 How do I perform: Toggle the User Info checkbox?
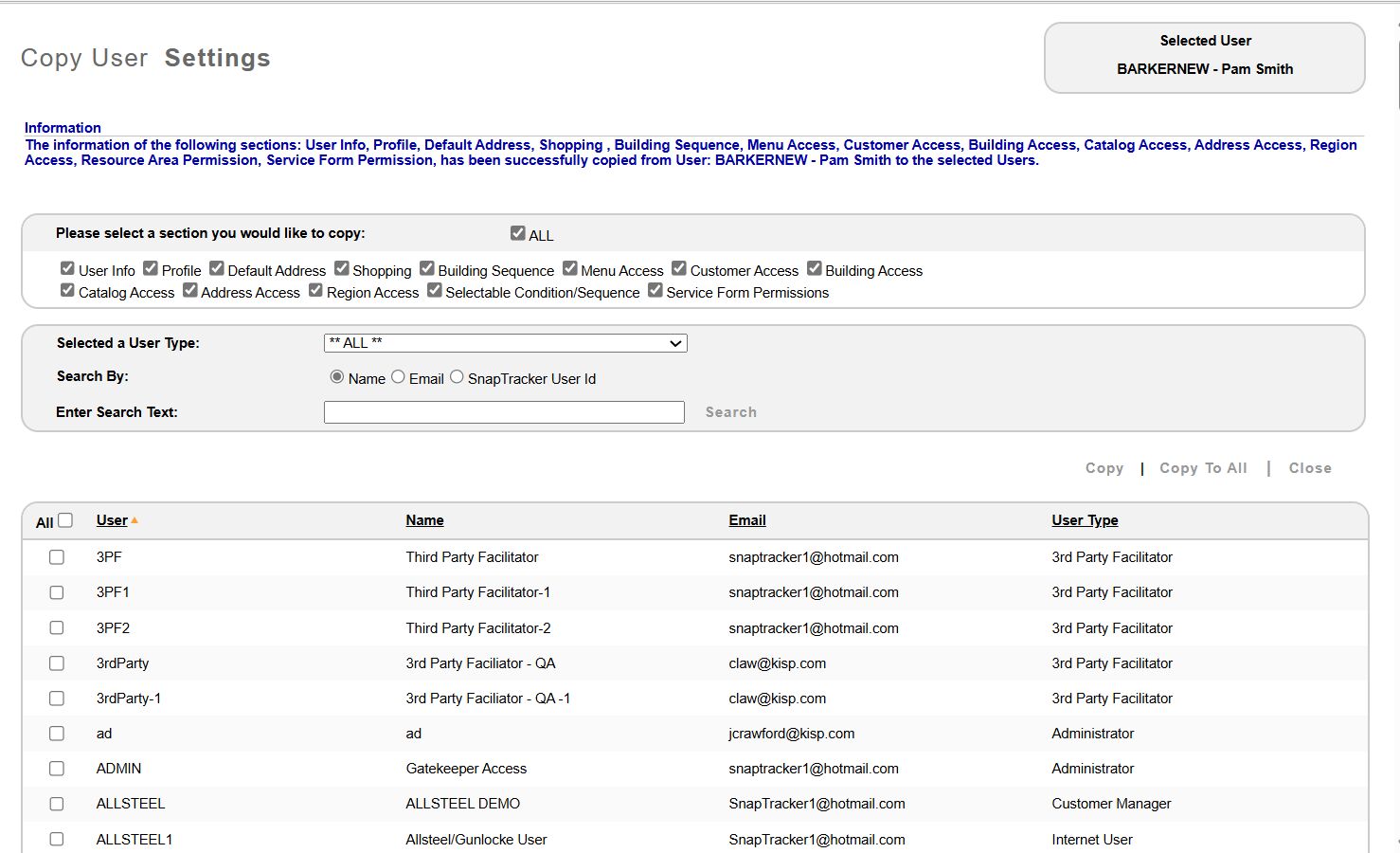67,269
